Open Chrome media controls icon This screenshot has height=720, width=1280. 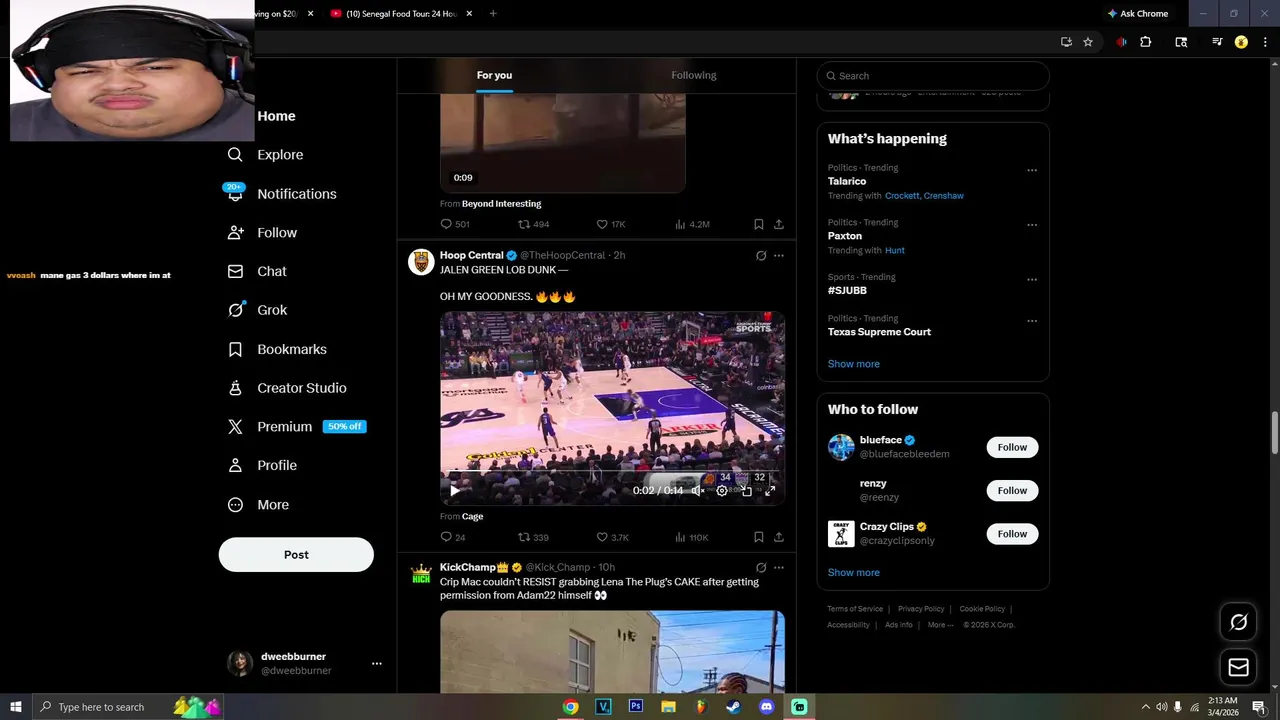[x=1217, y=42]
